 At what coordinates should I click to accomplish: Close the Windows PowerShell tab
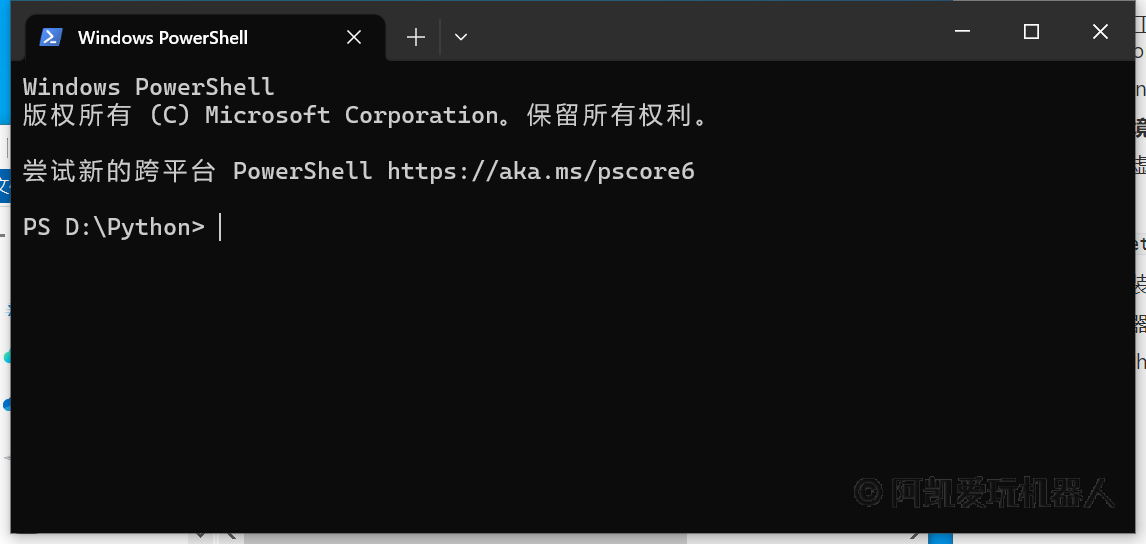click(354, 37)
